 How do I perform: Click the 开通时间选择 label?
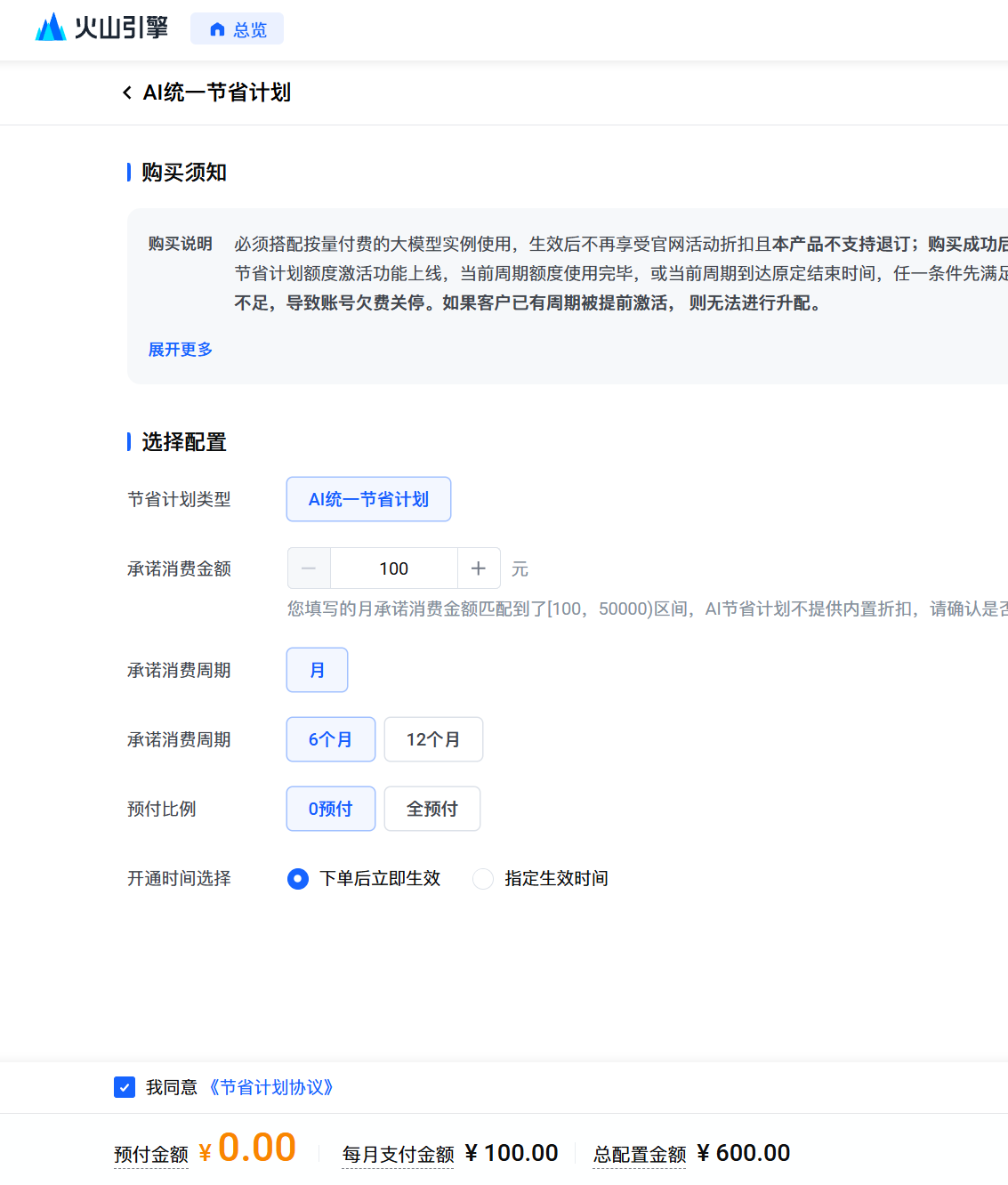(x=179, y=878)
